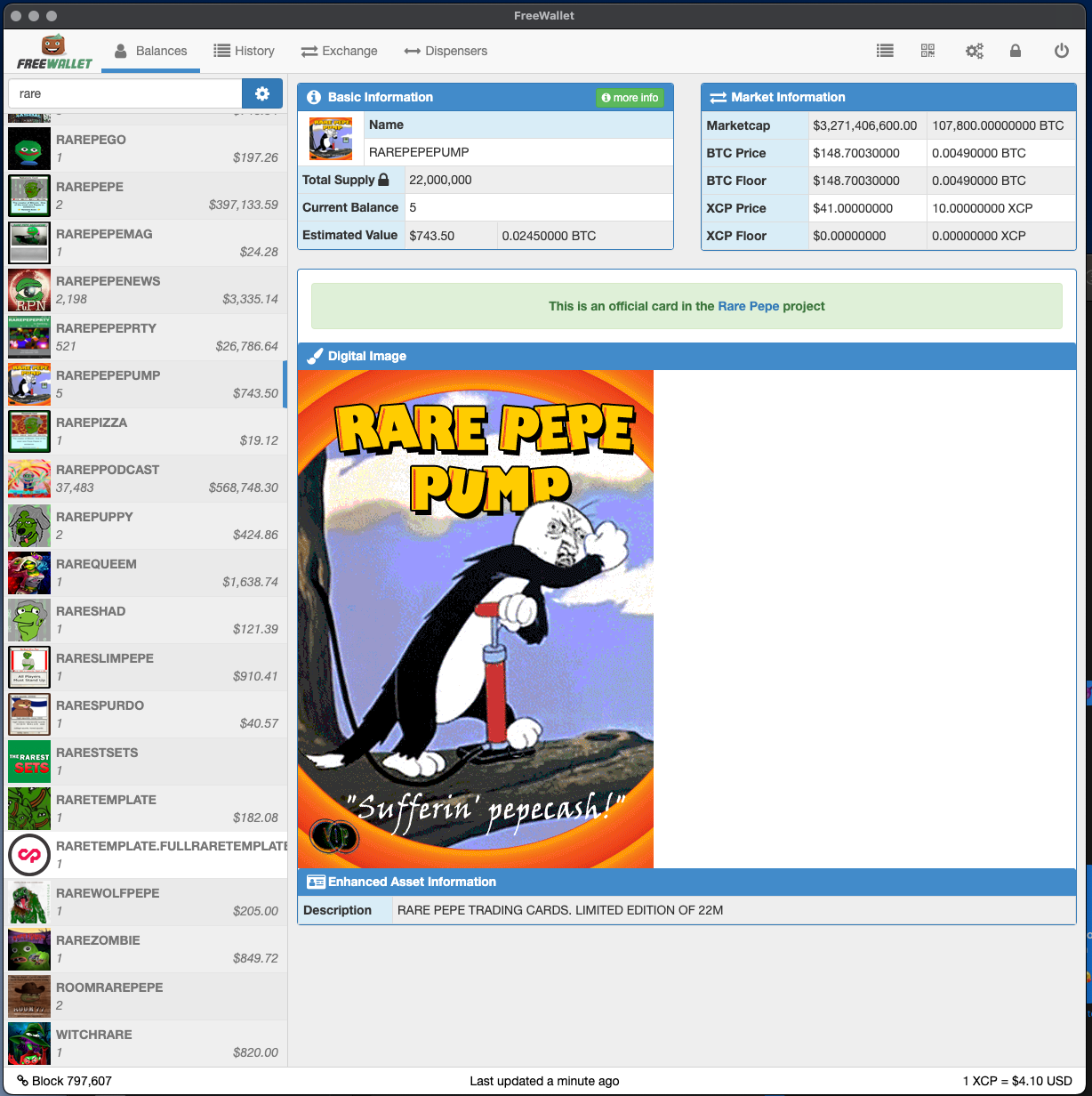The image size is (1092, 1096).
Task: Click the RAREZOMBIE asset icon
Action: [29, 950]
